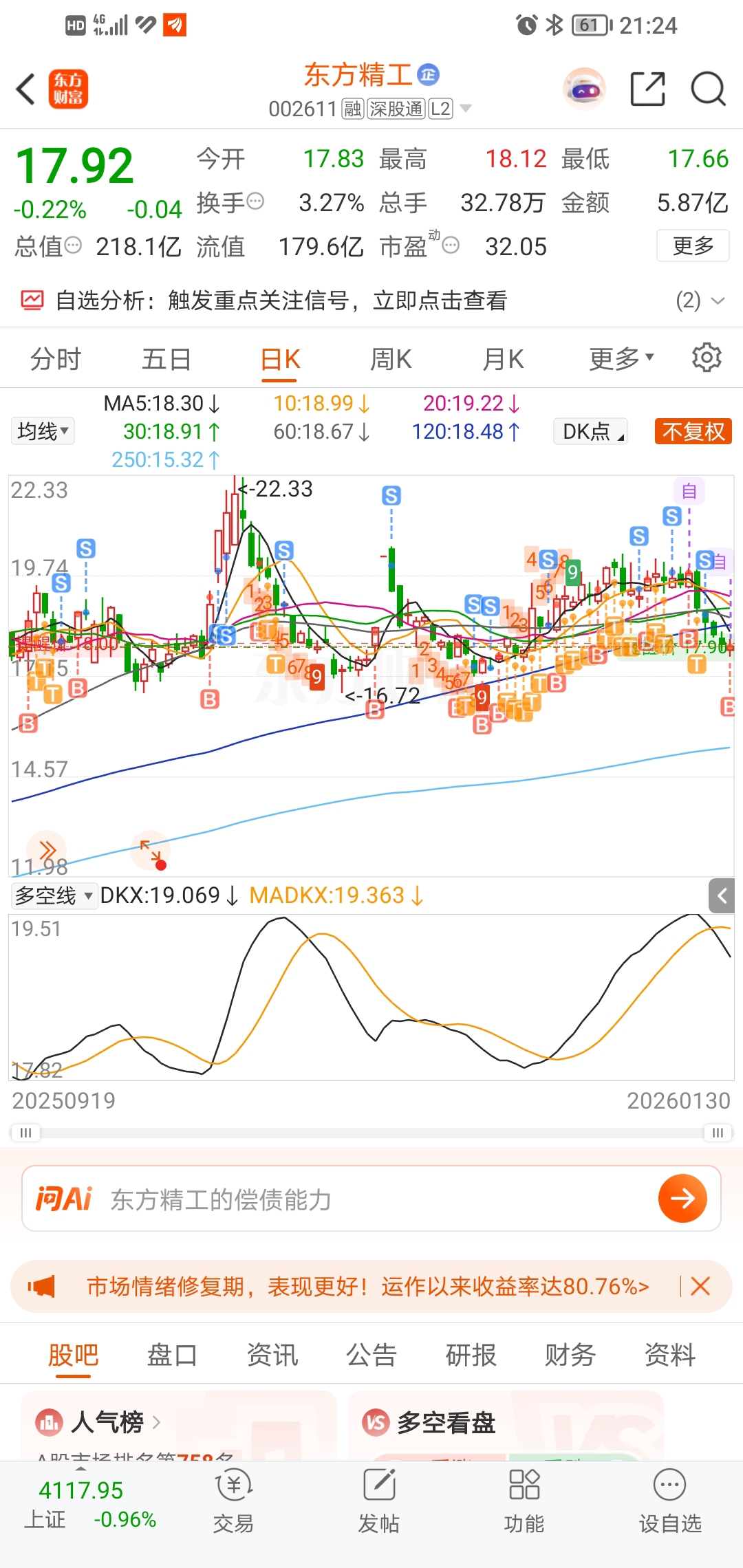Viewport: 743px width, 1568px height.
Task: Tap the current price 17.92
Action: click(x=74, y=166)
